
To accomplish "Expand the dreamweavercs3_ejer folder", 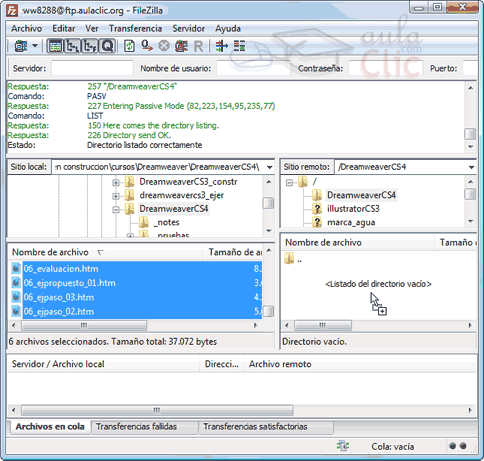I will tap(116, 196).
